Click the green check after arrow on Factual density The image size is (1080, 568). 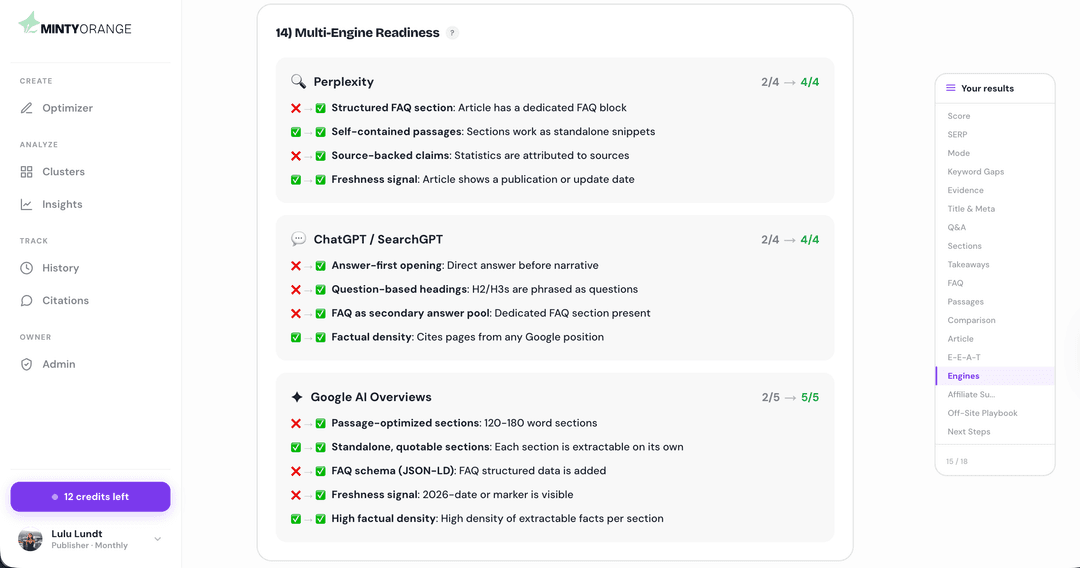320,337
